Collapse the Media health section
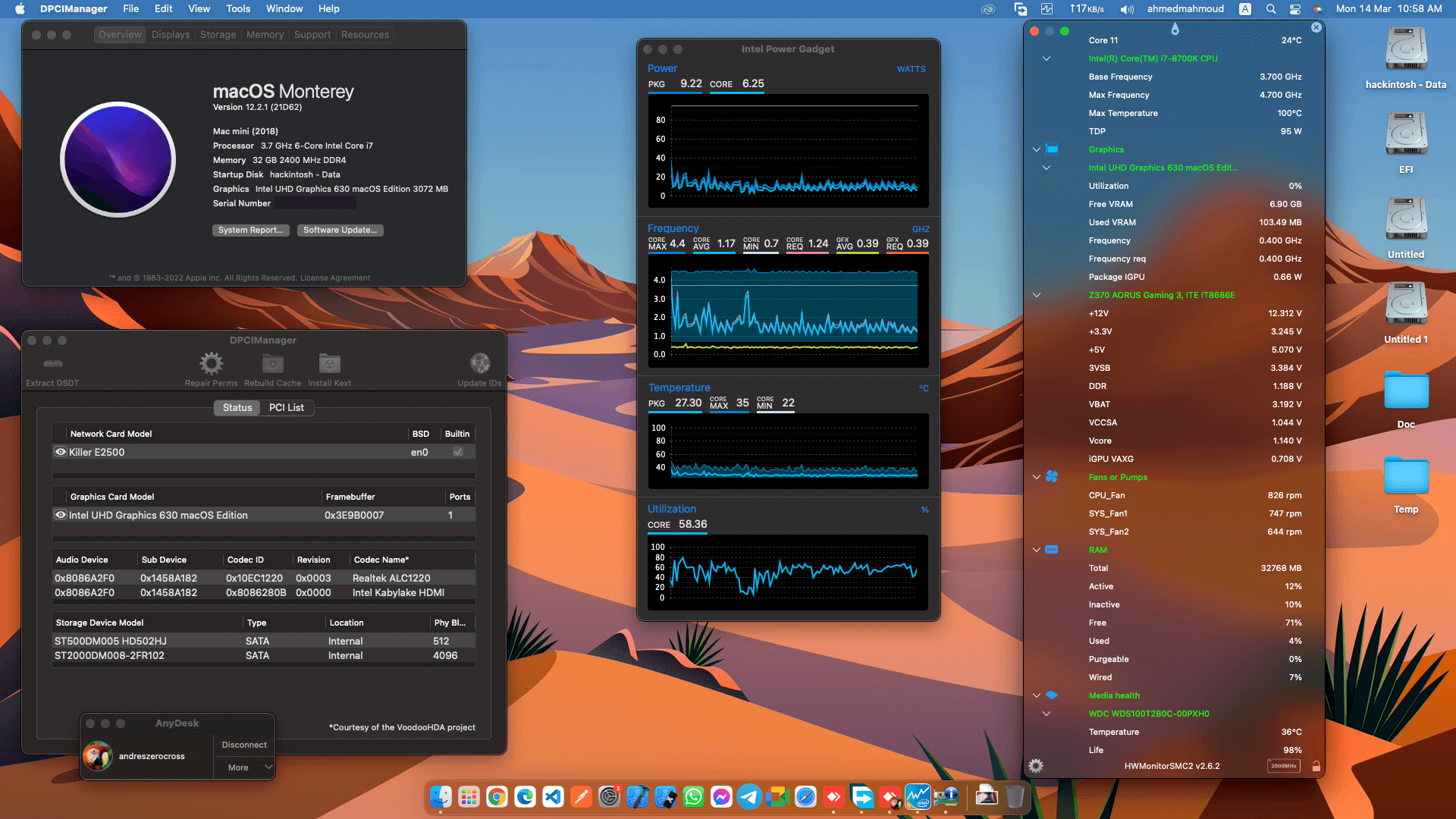The height and width of the screenshot is (819, 1456). [1037, 695]
